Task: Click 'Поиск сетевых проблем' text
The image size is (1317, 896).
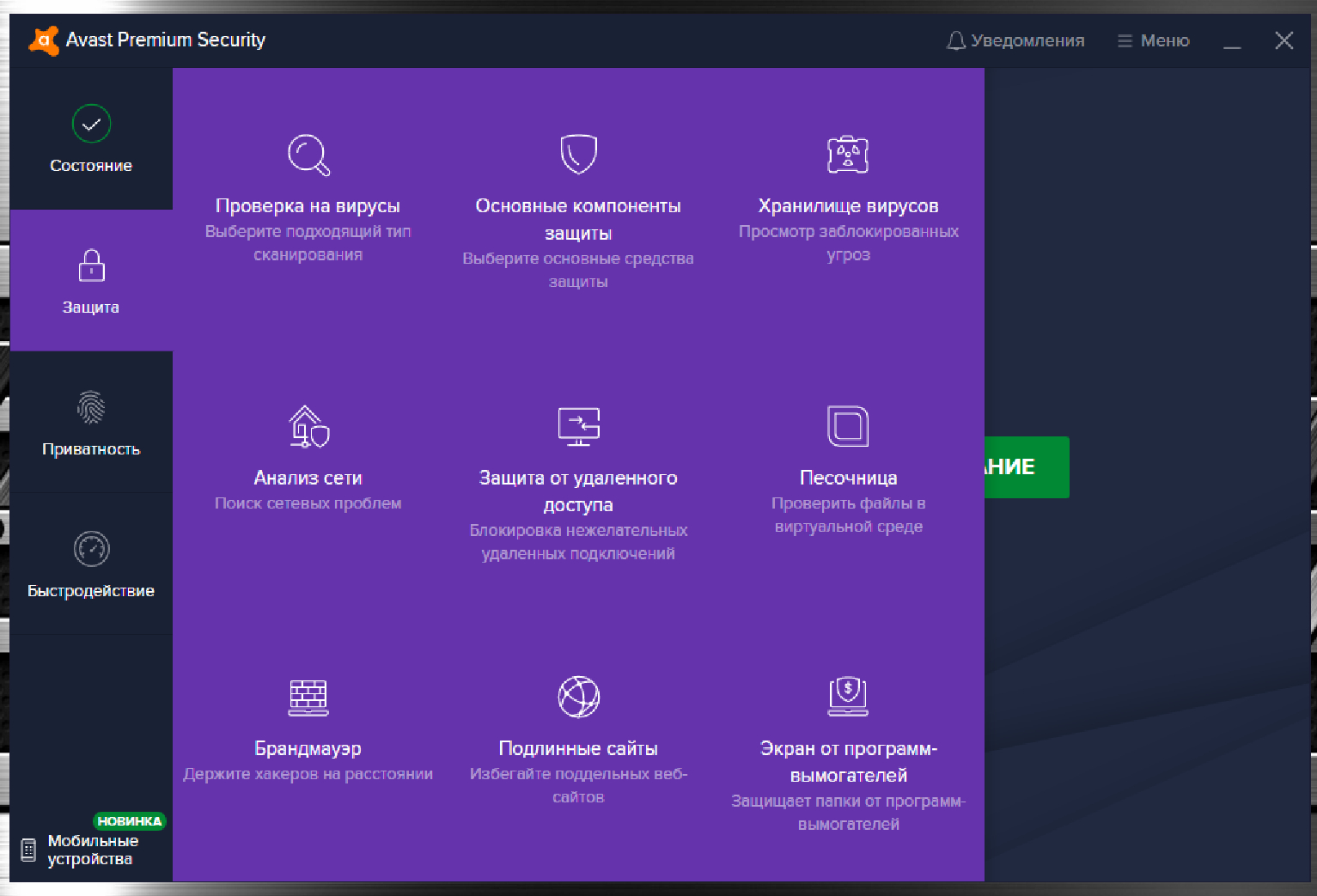Action: pos(308,503)
